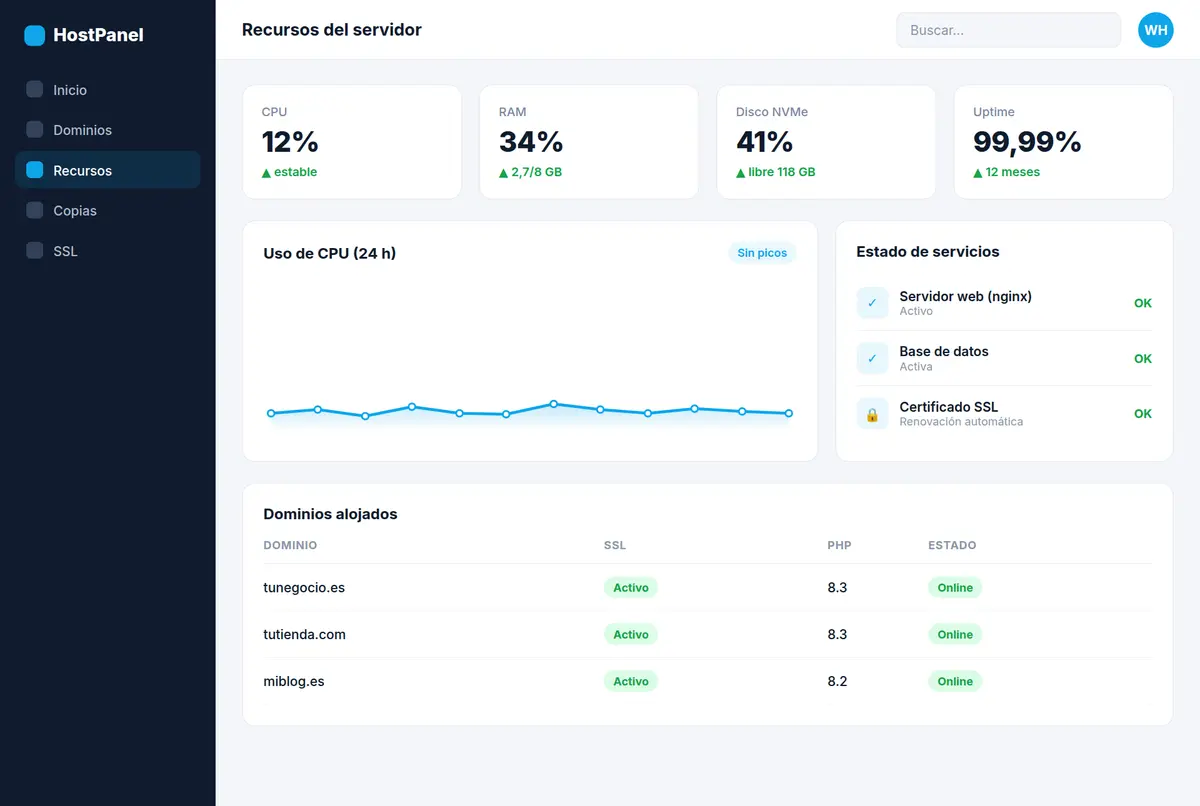Click the Buscar search field
Image resolution: width=1200 pixels, height=806 pixels.
click(1008, 30)
